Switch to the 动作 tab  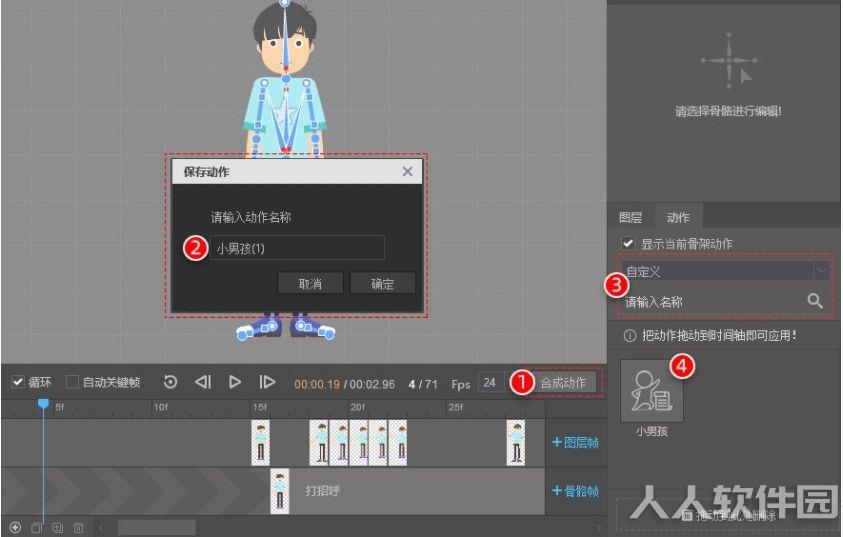[x=678, y=217]
